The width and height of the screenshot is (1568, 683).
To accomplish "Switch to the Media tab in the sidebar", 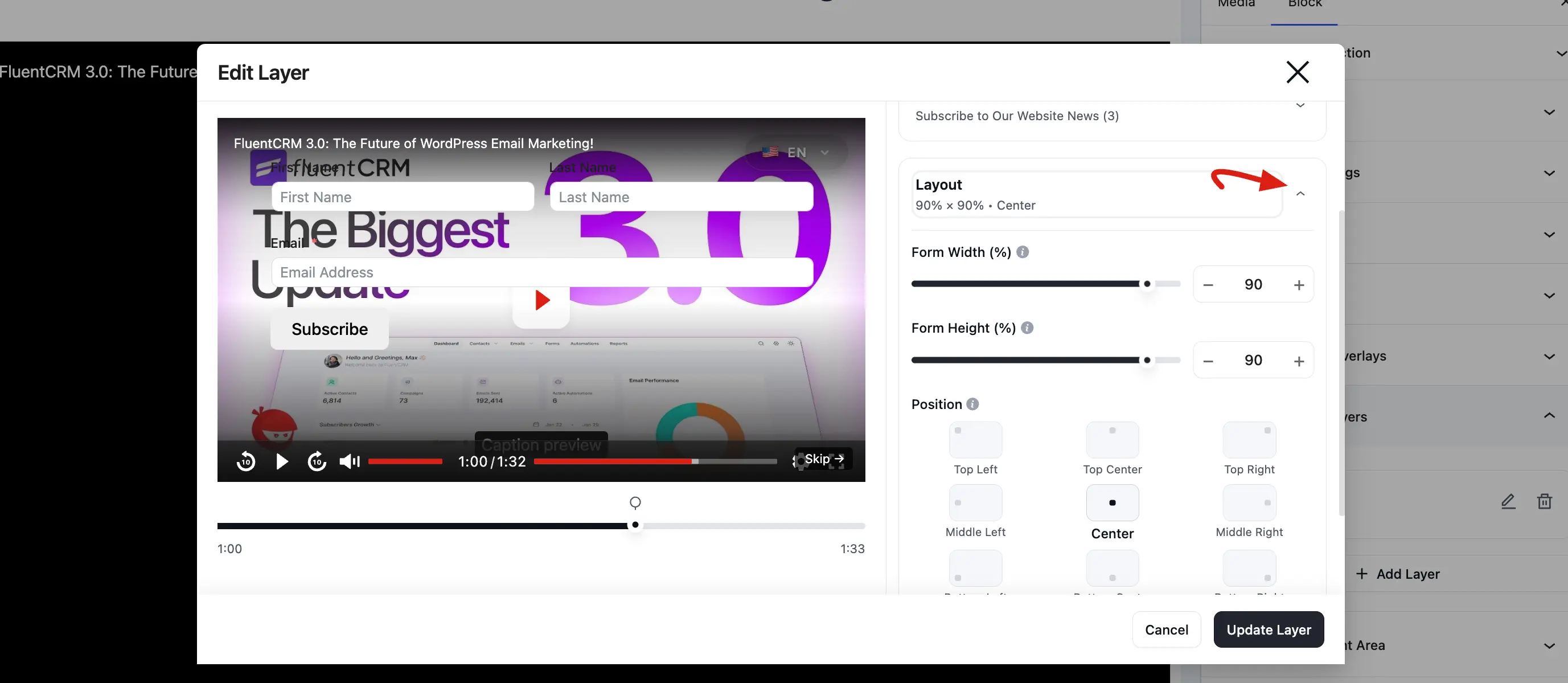I will [x=1235, y=3].
